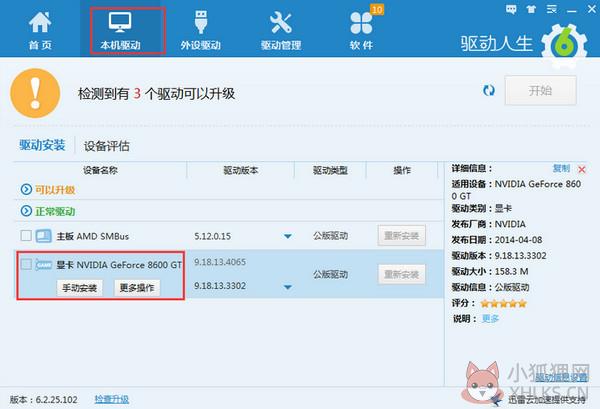Click the 迅雷 bird icon in status bar
600x409 pixels.
497,400
